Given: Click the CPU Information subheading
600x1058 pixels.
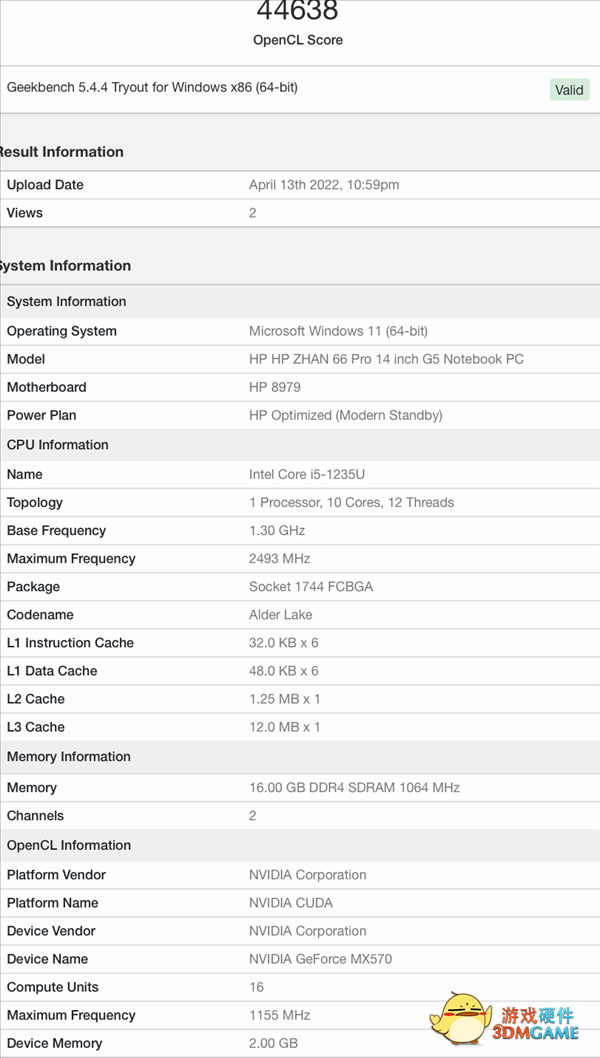Looking at the screenshot, I should pyautogui.click(x=57, y=445).
